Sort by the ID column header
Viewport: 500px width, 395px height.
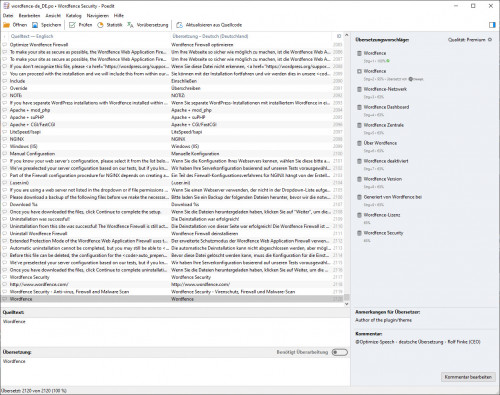tap(339, 36)
